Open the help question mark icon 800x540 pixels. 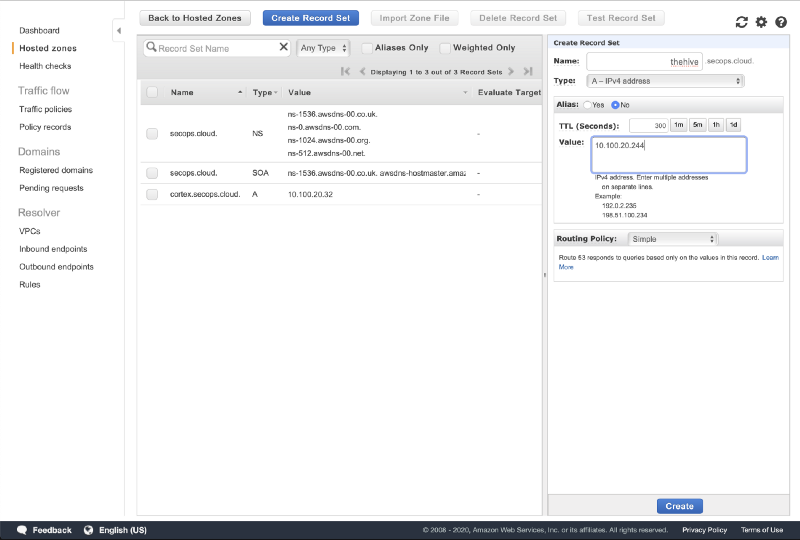tap(781, 22)
